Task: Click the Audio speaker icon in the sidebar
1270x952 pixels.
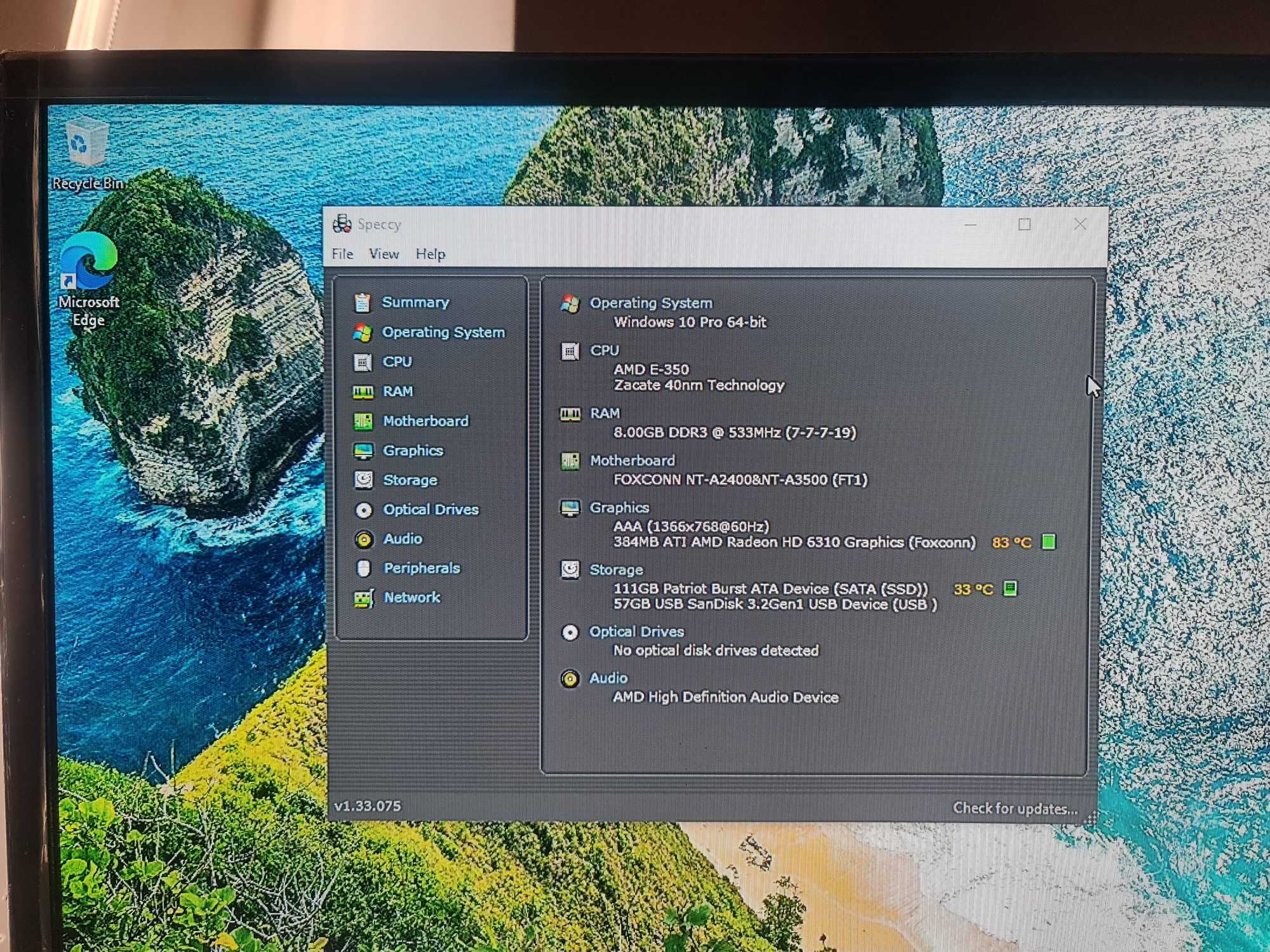Action: pos(364,539)
